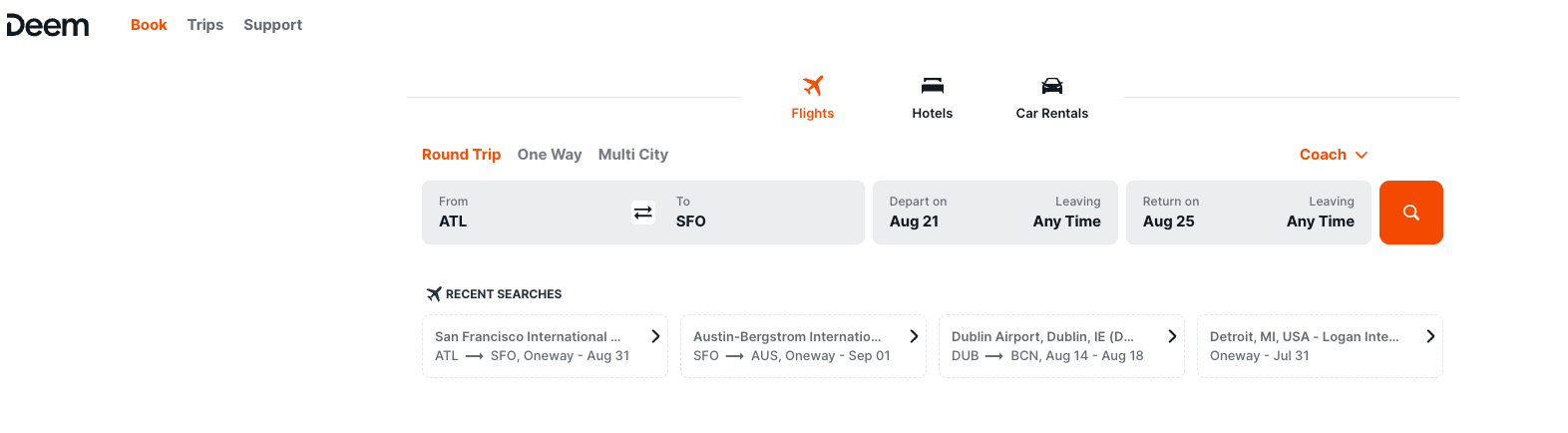Click the Recent Searches plane icon
This screenshot has height=433, width=1568.
click(434, 294)
